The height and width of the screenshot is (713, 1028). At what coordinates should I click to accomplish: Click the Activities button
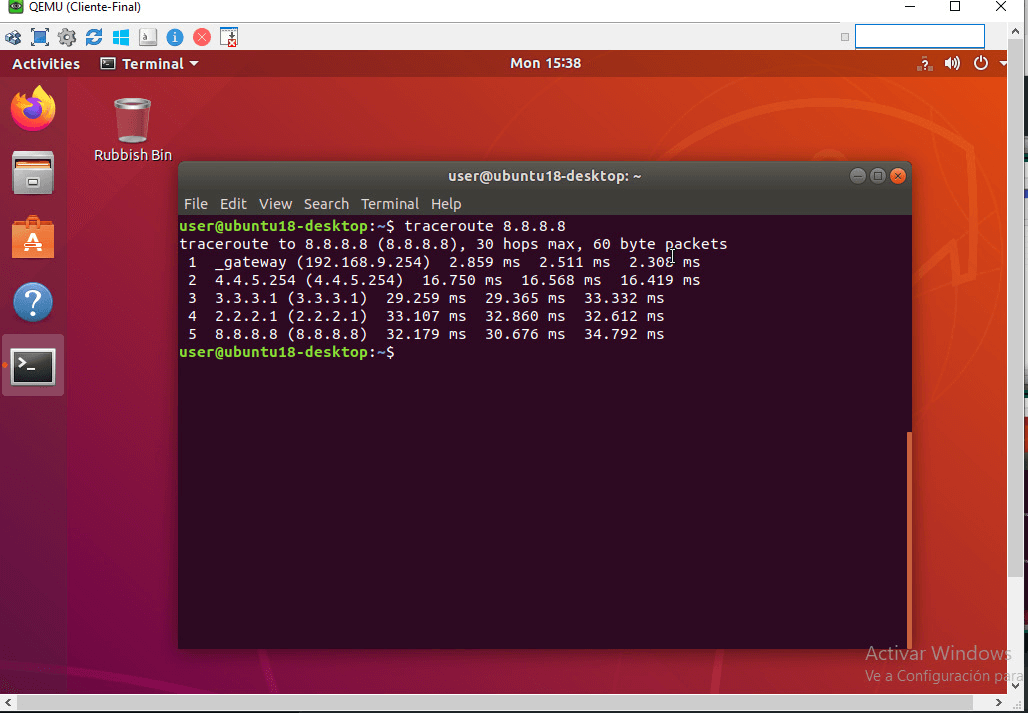pos(46,63)
